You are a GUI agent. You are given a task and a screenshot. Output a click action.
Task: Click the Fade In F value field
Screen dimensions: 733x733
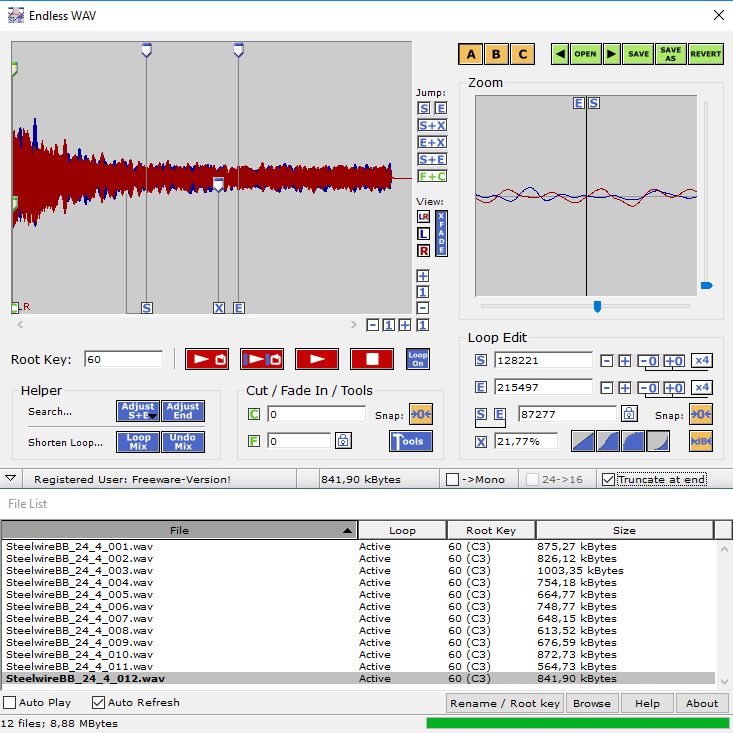[299, 441]
